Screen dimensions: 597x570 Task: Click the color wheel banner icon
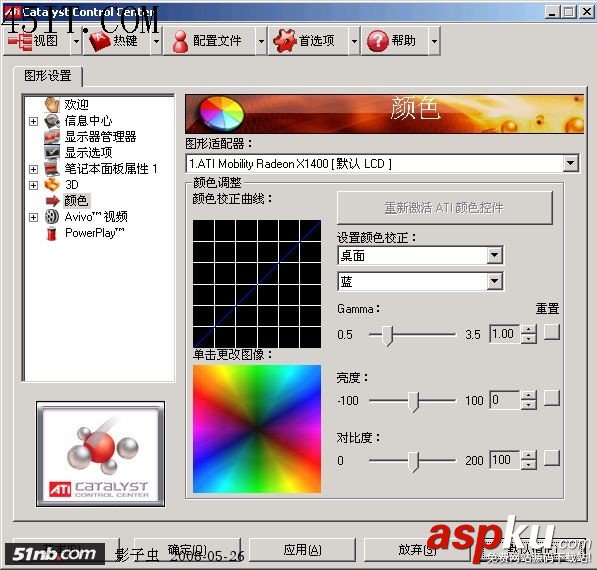click(222, 113)
